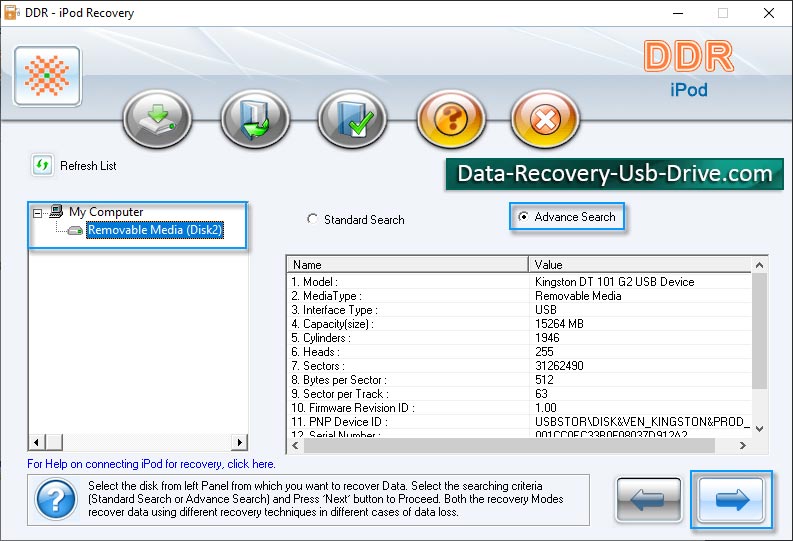Click the Next blue right arrow button

(x=731, y=500)
